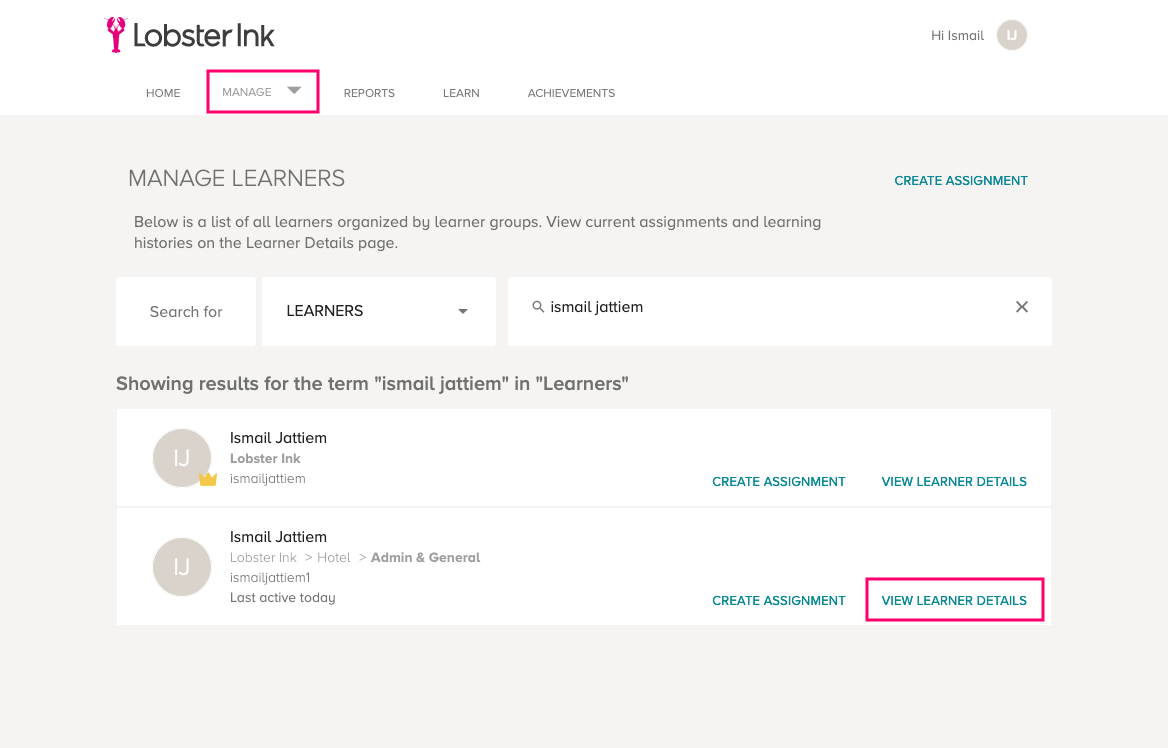Create assignment for ismailjattiem1 learner

point(778,600)
